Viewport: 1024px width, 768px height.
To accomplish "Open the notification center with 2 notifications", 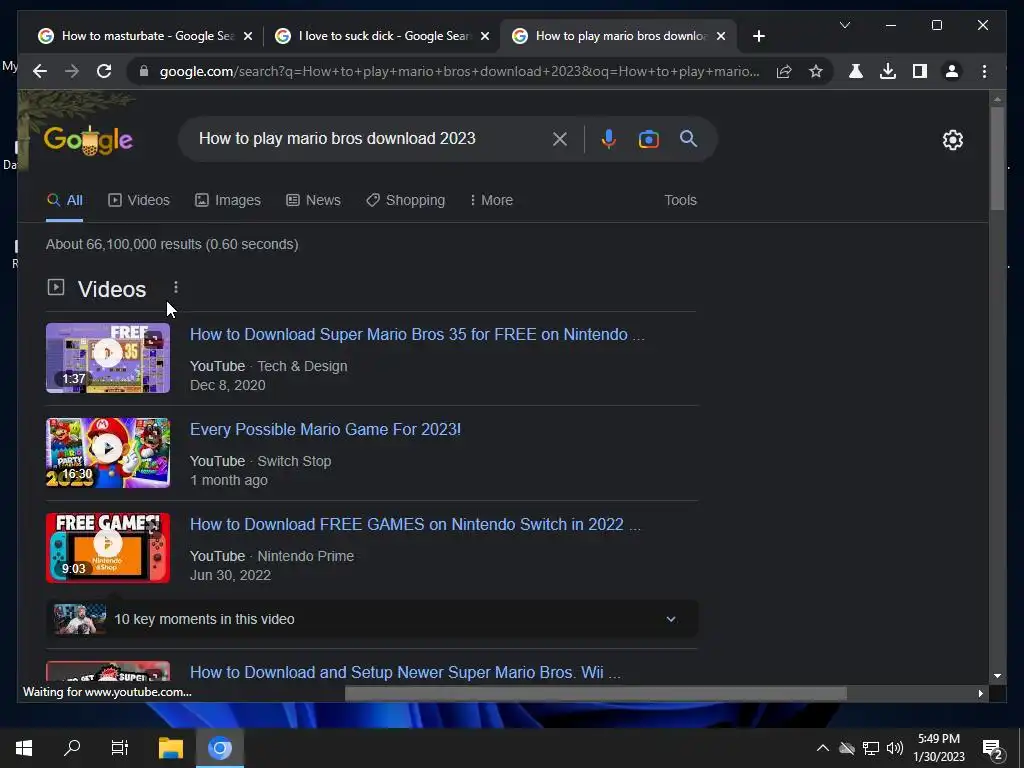I will 993,749.
